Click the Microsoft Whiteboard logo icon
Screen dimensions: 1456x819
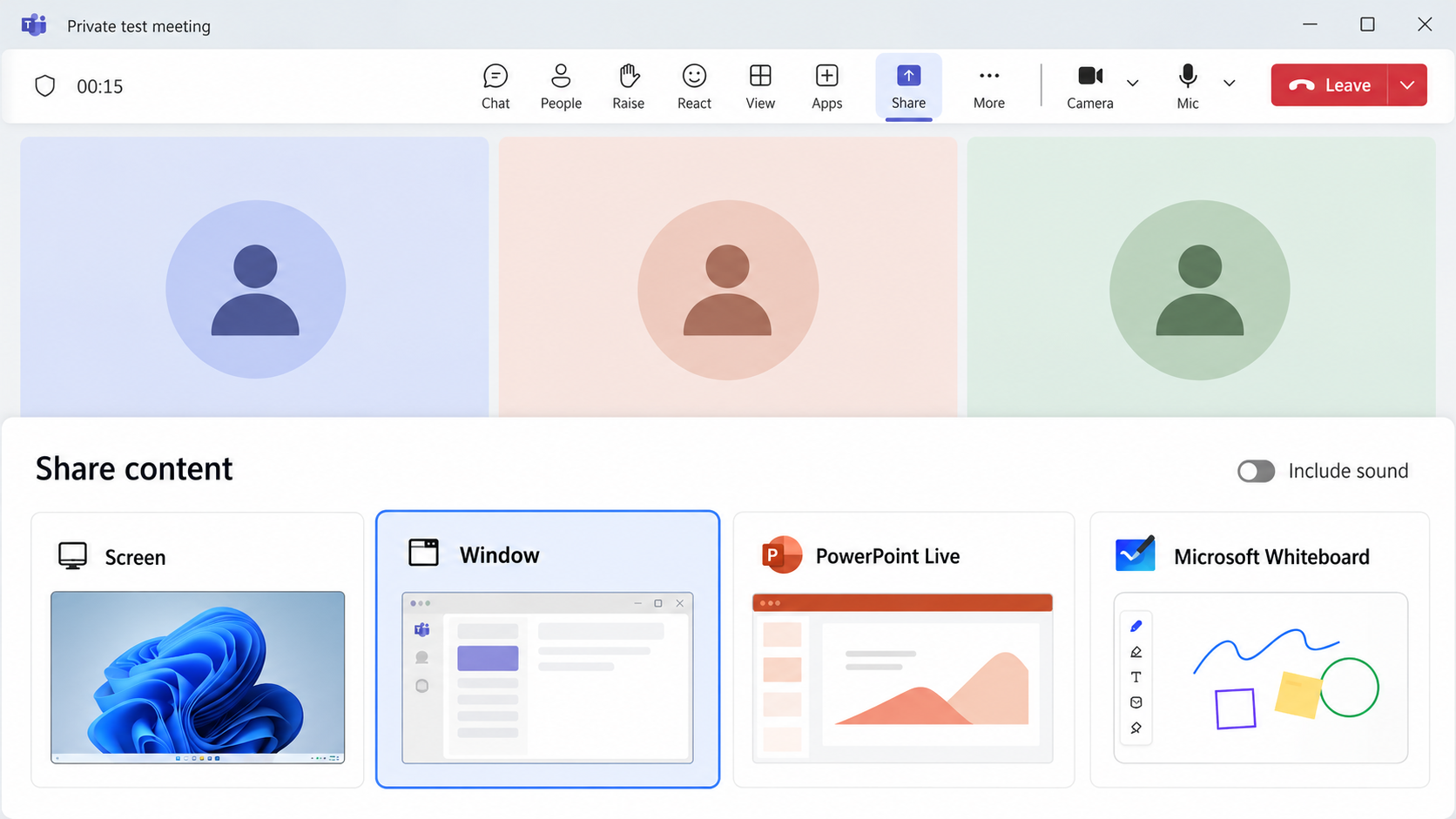(x=1136, y=554)
